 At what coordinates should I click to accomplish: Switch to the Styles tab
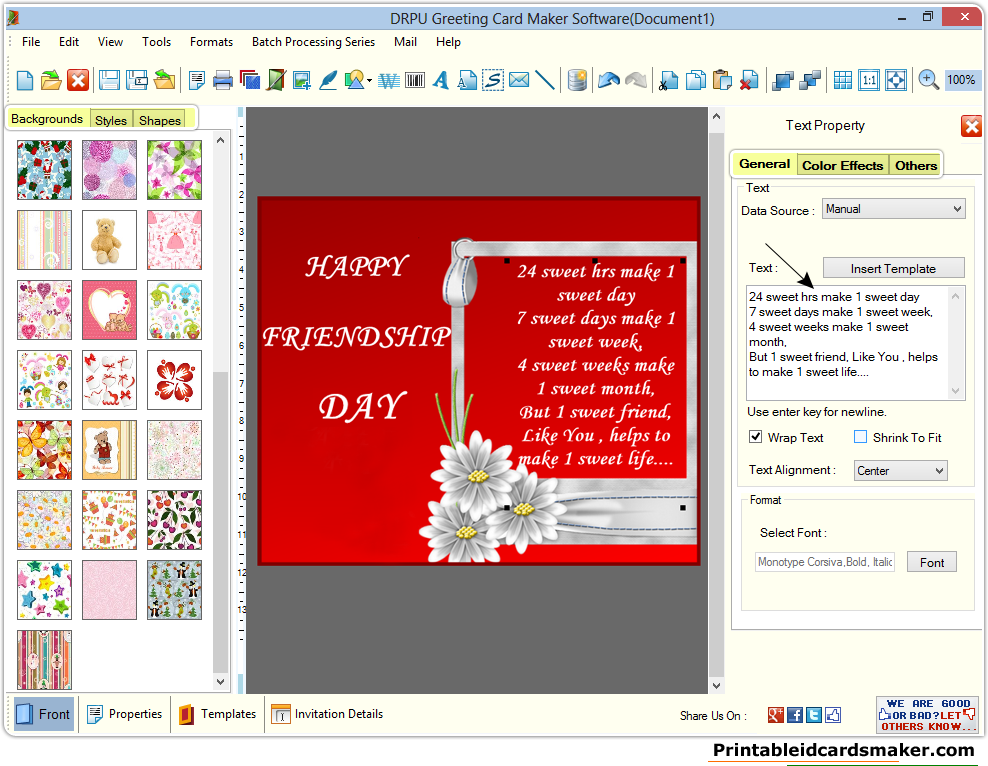[x=111, y=120]
